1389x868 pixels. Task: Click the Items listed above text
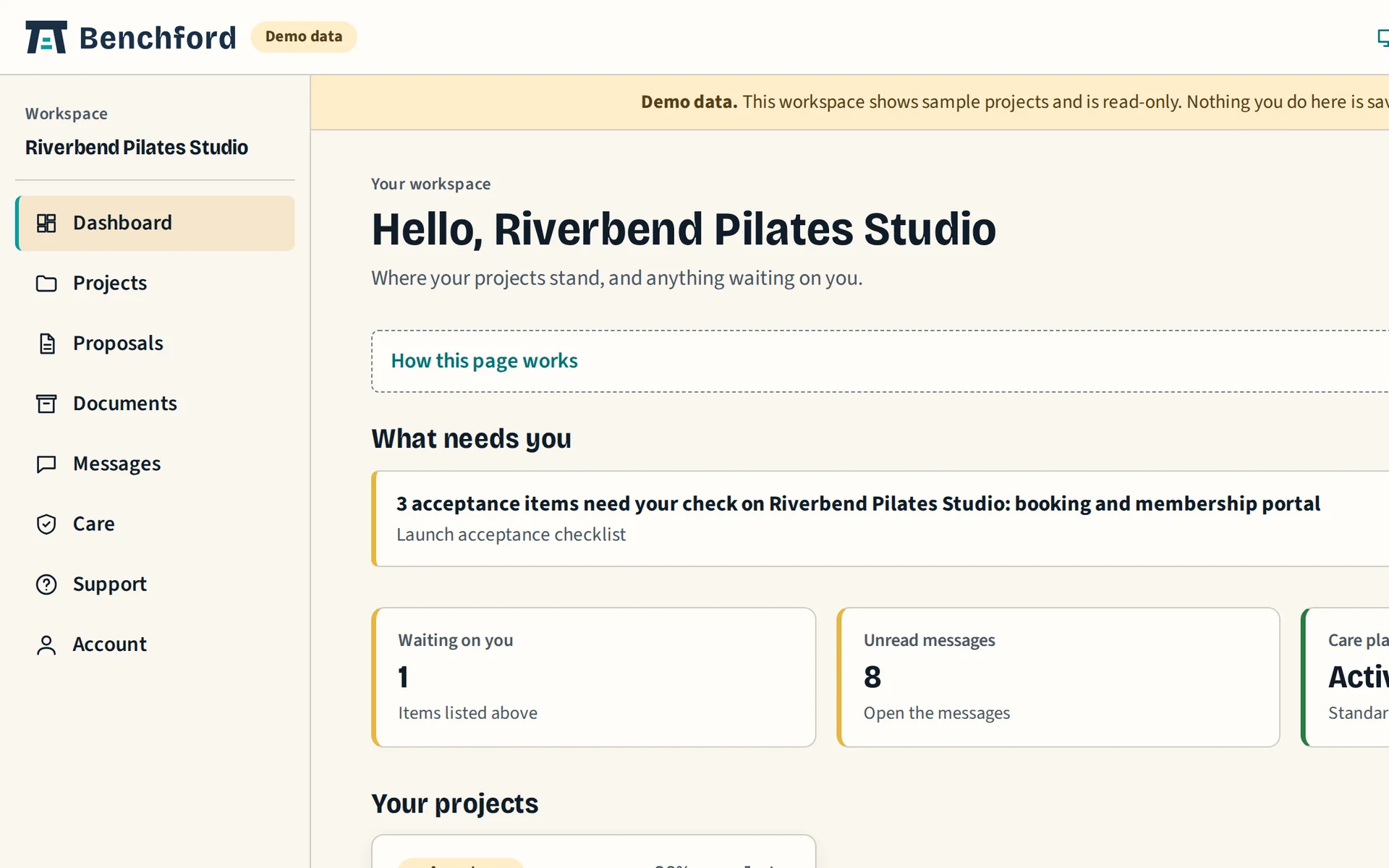pos(467,713)
